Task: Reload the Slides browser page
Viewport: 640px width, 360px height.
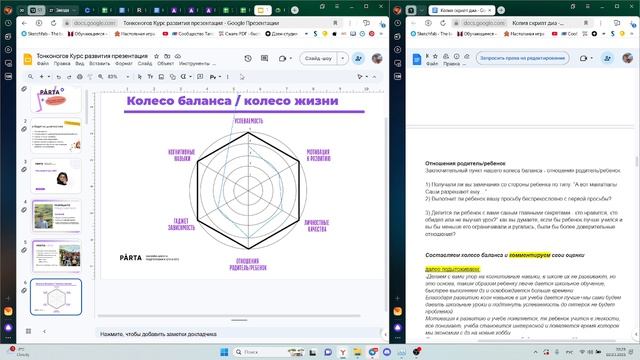Action: (x=53, y=23)
